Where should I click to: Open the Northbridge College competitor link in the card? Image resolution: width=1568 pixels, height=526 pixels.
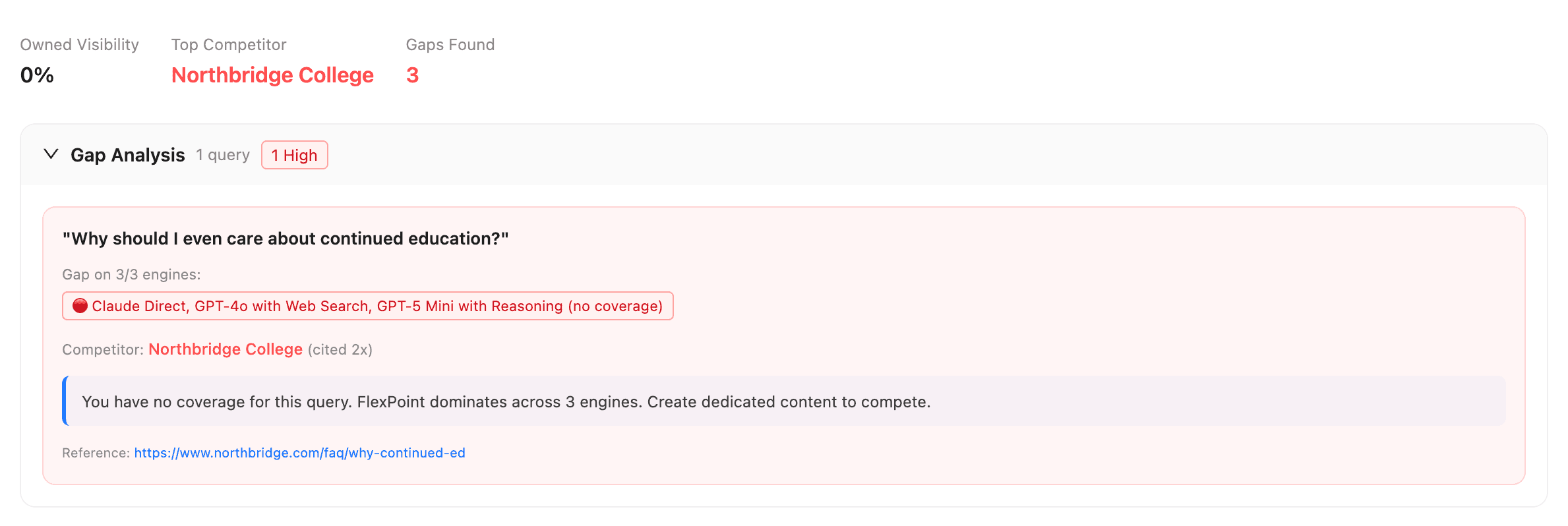click(226, 349)
